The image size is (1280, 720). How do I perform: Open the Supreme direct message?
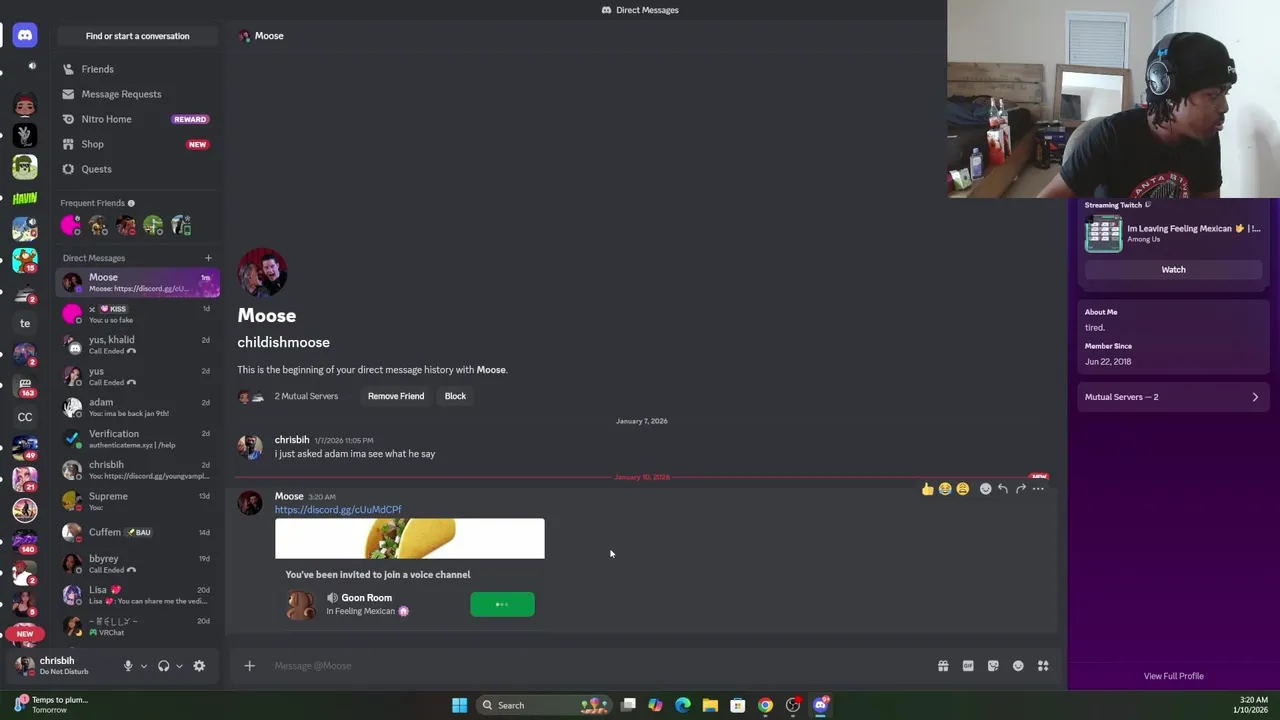tap(138, 501)
